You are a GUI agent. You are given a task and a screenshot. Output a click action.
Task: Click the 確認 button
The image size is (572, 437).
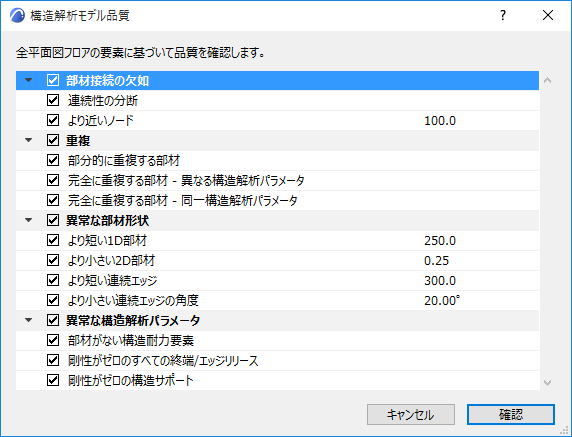[x=511, y=414]
